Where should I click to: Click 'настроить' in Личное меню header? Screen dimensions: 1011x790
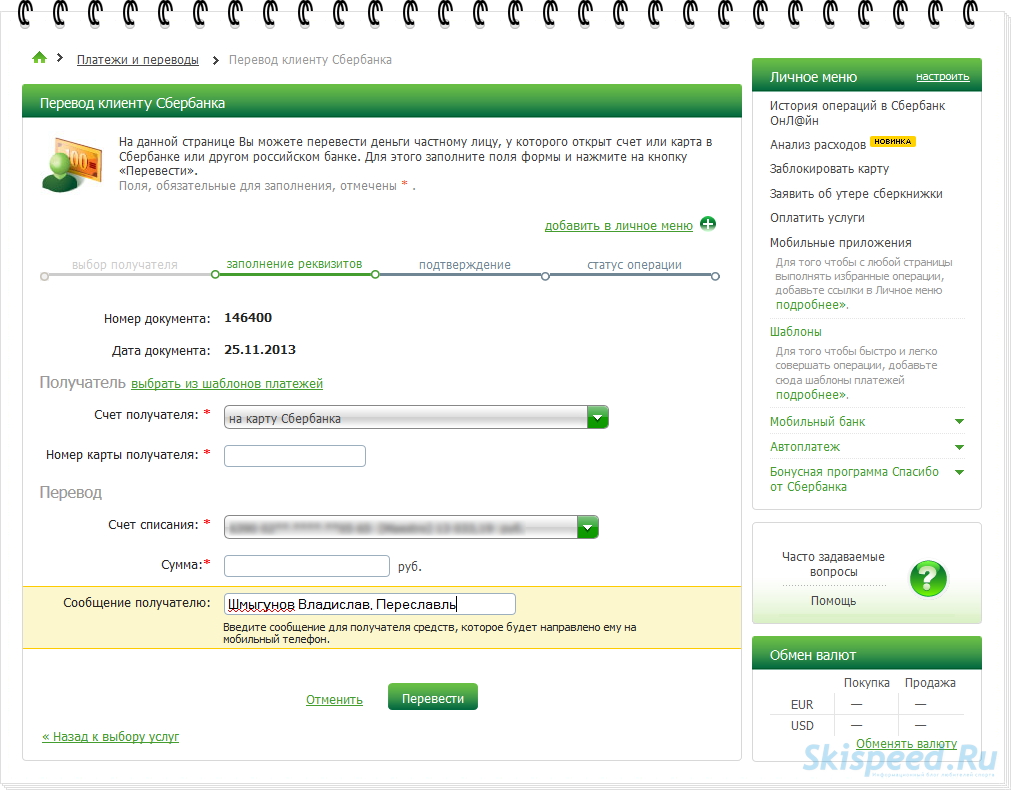tap(943, 77)
